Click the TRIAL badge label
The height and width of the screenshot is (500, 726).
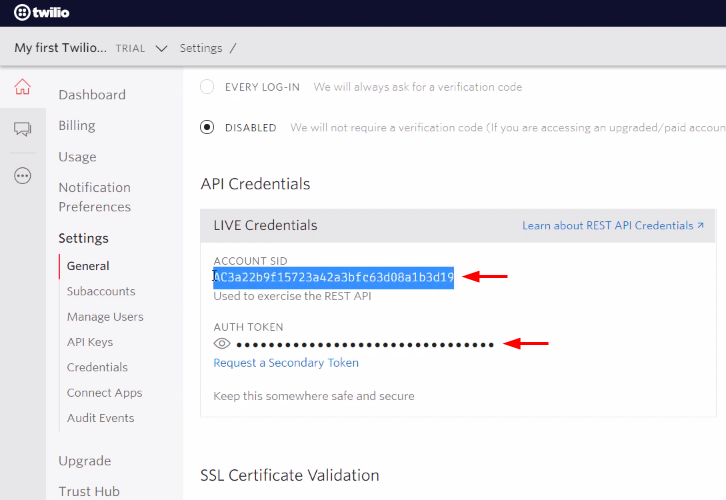[x=130, y=49]
